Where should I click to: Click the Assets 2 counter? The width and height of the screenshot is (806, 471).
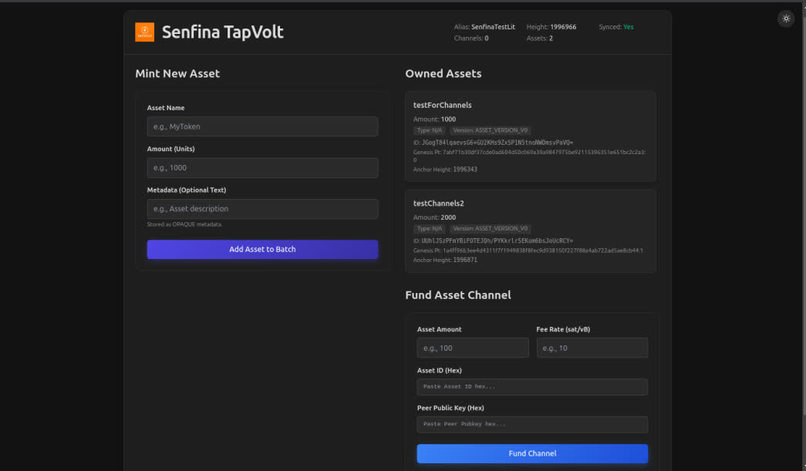pyautogui.click(x=539, y=38)
